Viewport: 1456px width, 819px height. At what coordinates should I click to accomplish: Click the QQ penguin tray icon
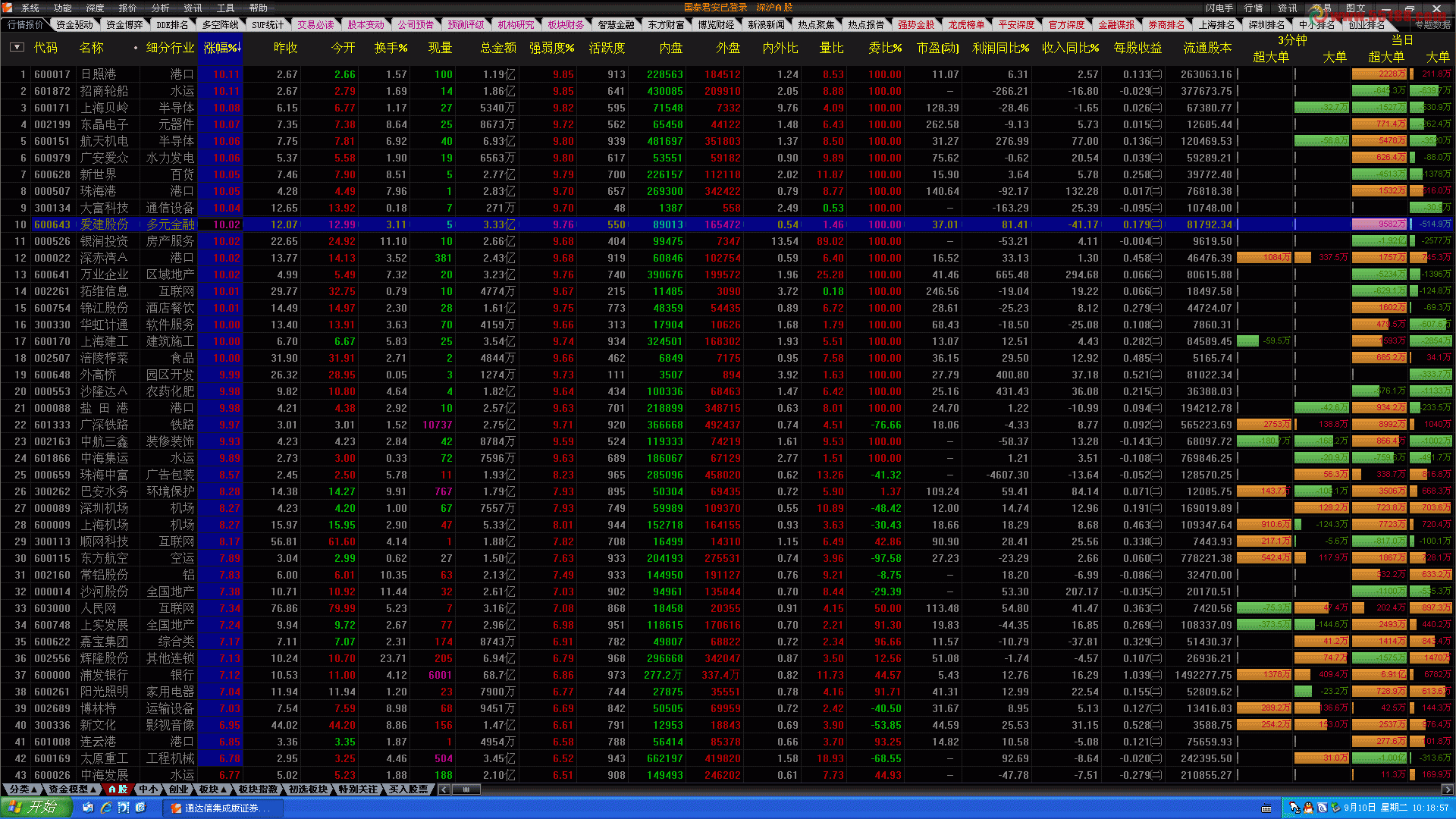tap(1309, 808)
